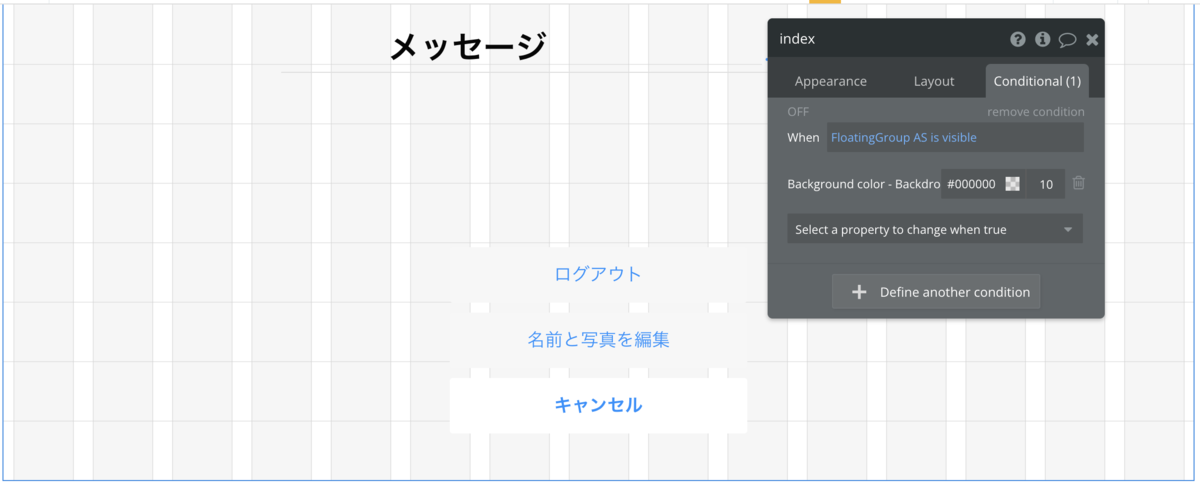This screenshot has width=1200, height=484.
Task: Click the index panel title
Action: 798,39
